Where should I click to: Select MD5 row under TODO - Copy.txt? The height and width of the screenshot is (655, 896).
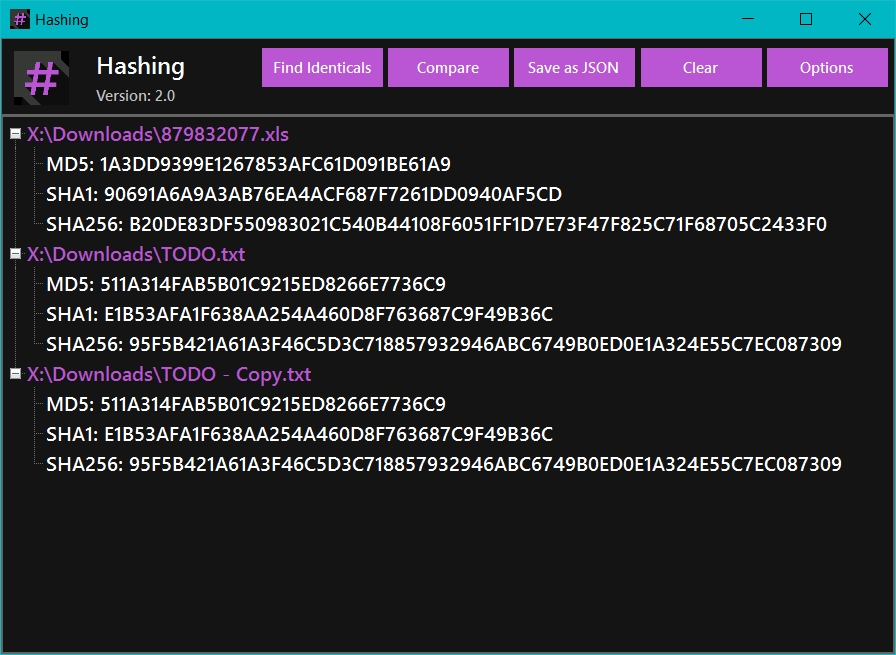246,405
